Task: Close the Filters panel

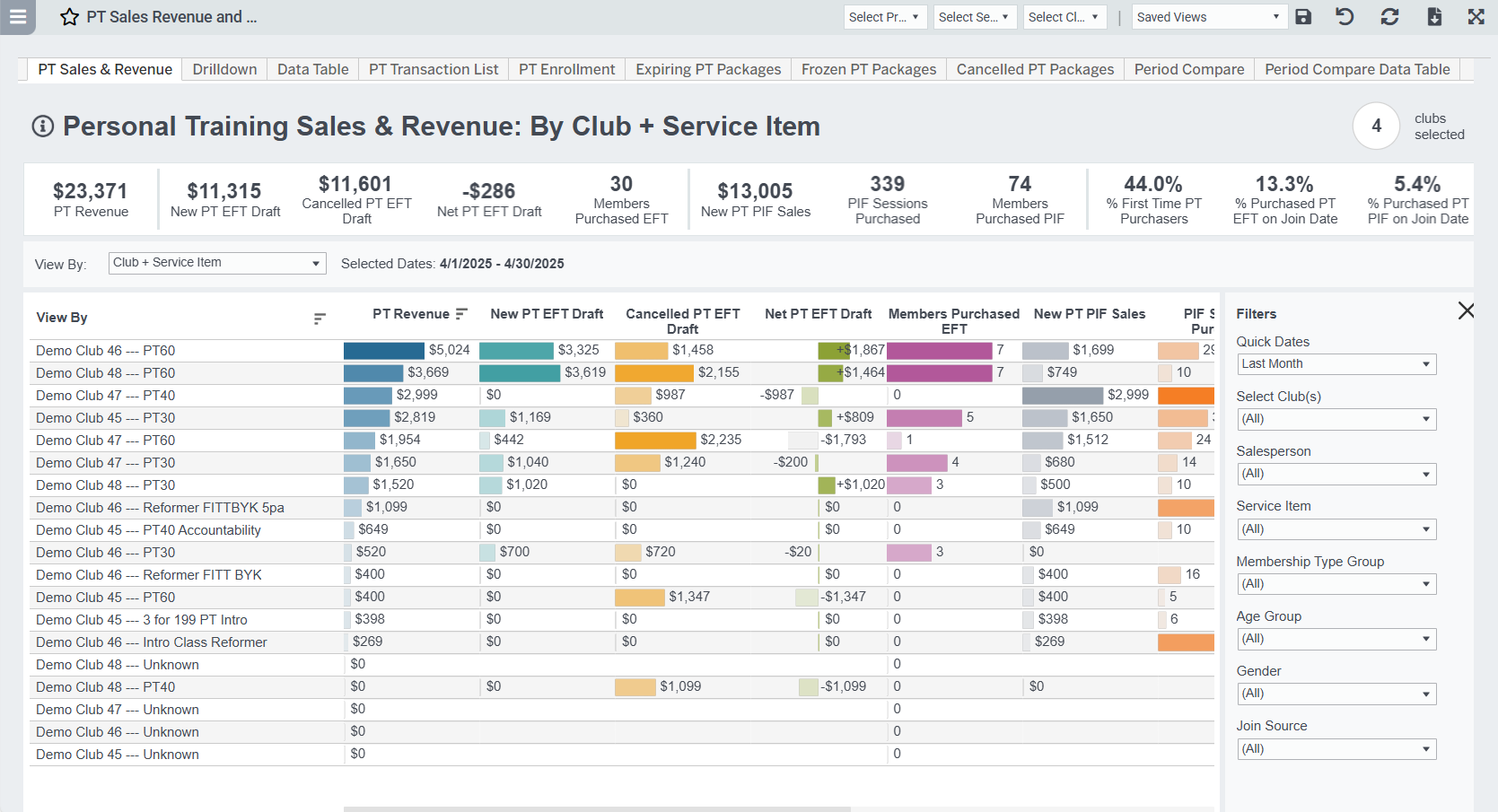Action: point(1467,310)
